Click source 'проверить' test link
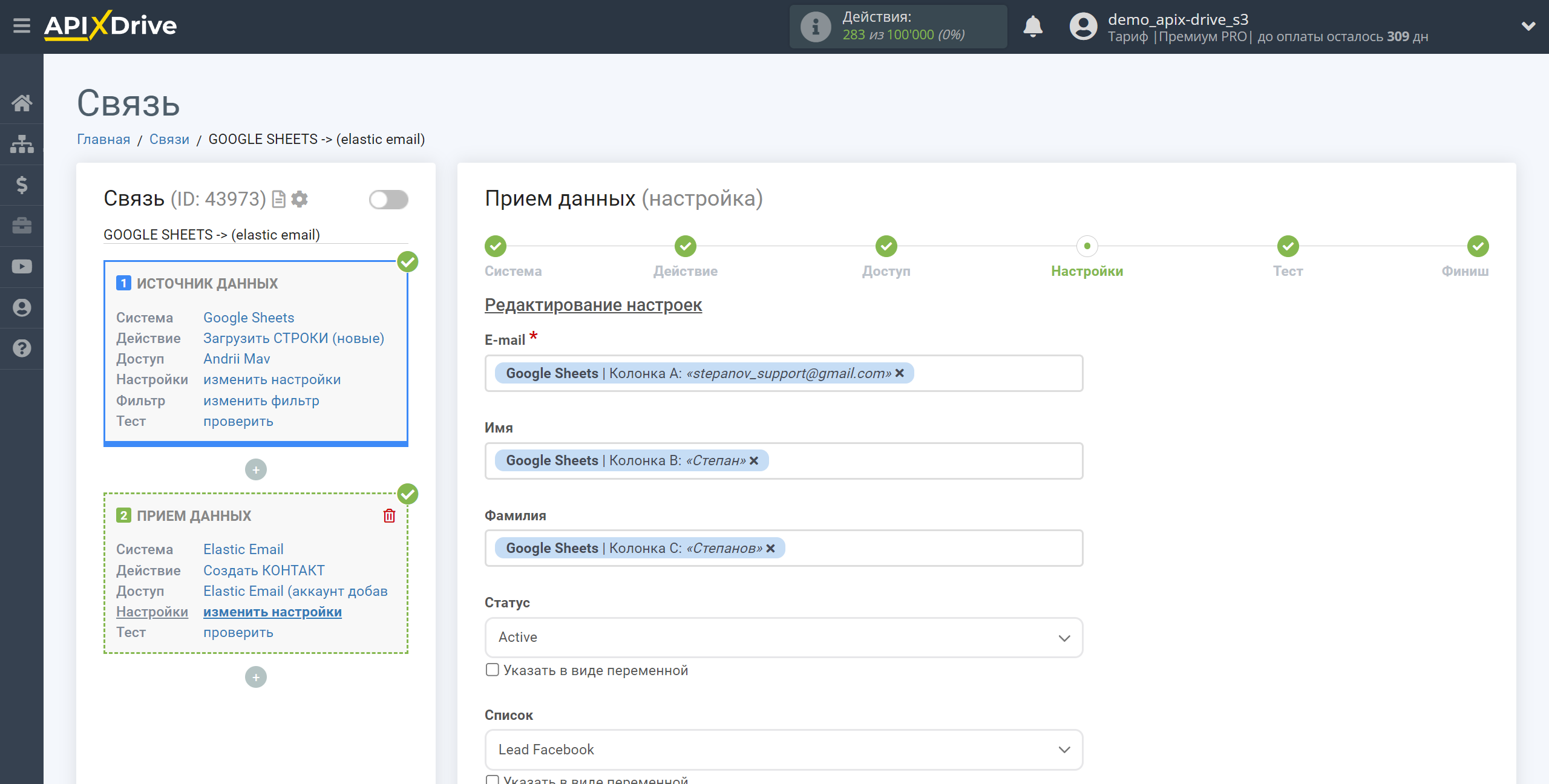 click(238, 421)
